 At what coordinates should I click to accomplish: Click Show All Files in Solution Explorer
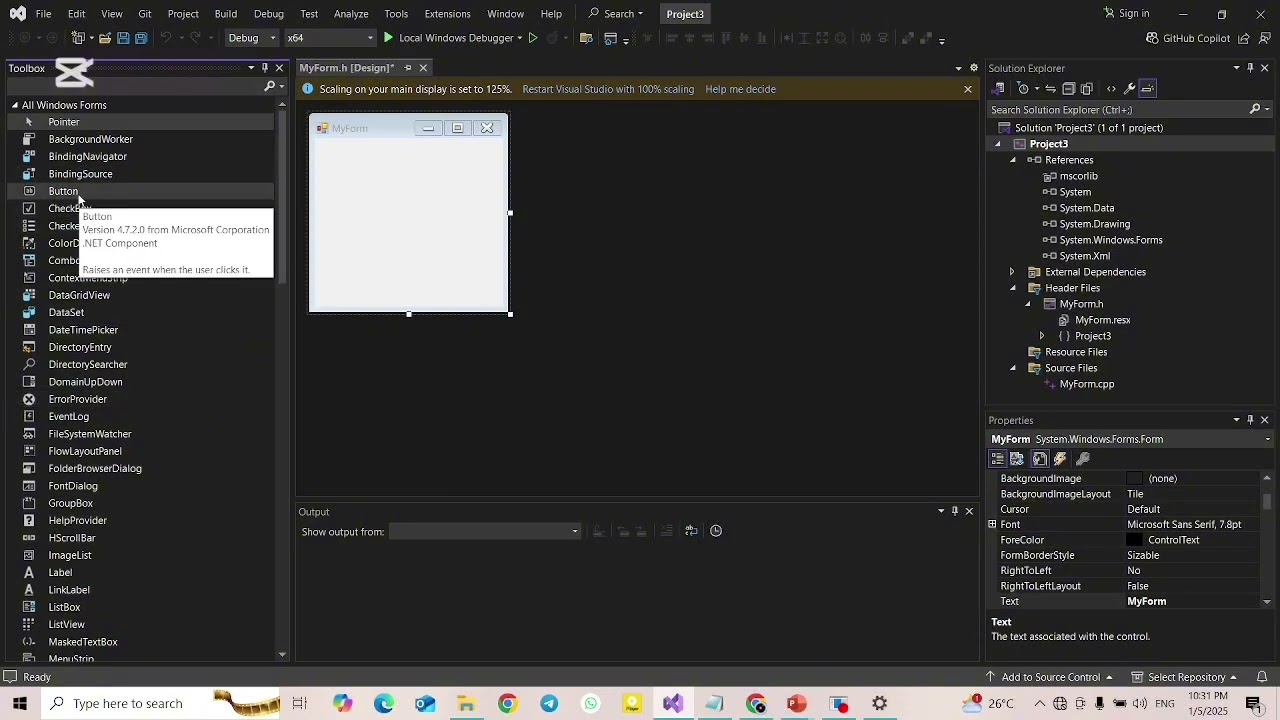point(1087,89)
